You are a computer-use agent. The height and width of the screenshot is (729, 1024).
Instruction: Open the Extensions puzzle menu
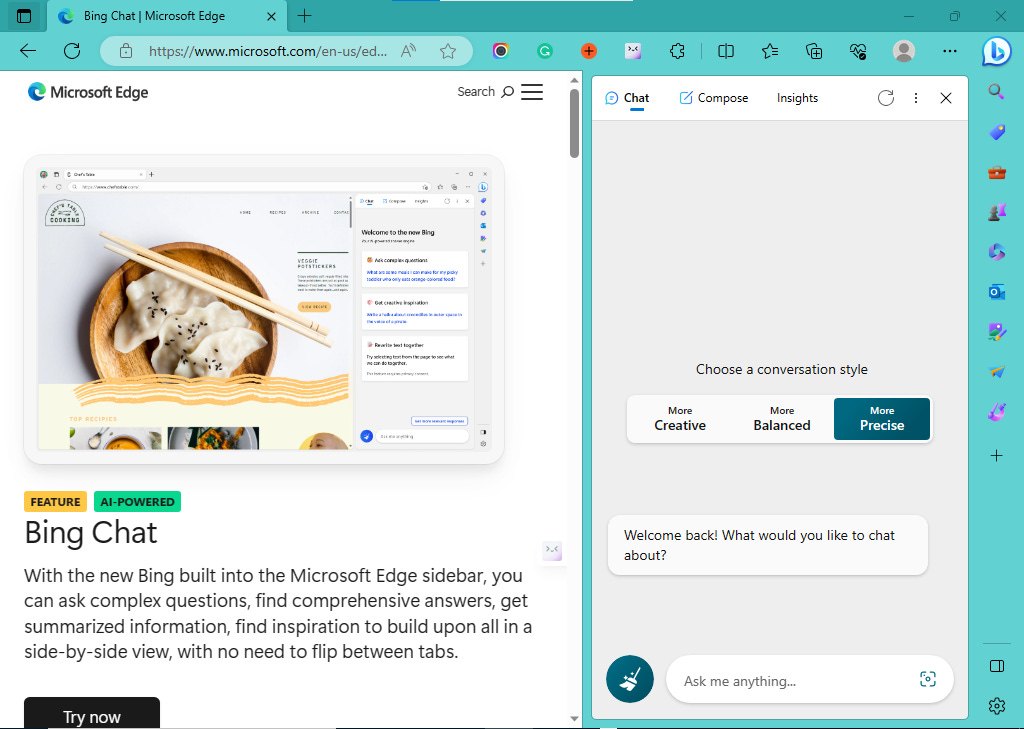pos(677,51)
